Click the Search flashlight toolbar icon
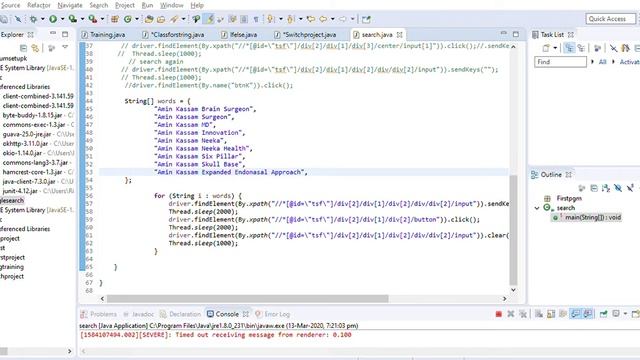The image size is (640, 360). pos(175,19)
